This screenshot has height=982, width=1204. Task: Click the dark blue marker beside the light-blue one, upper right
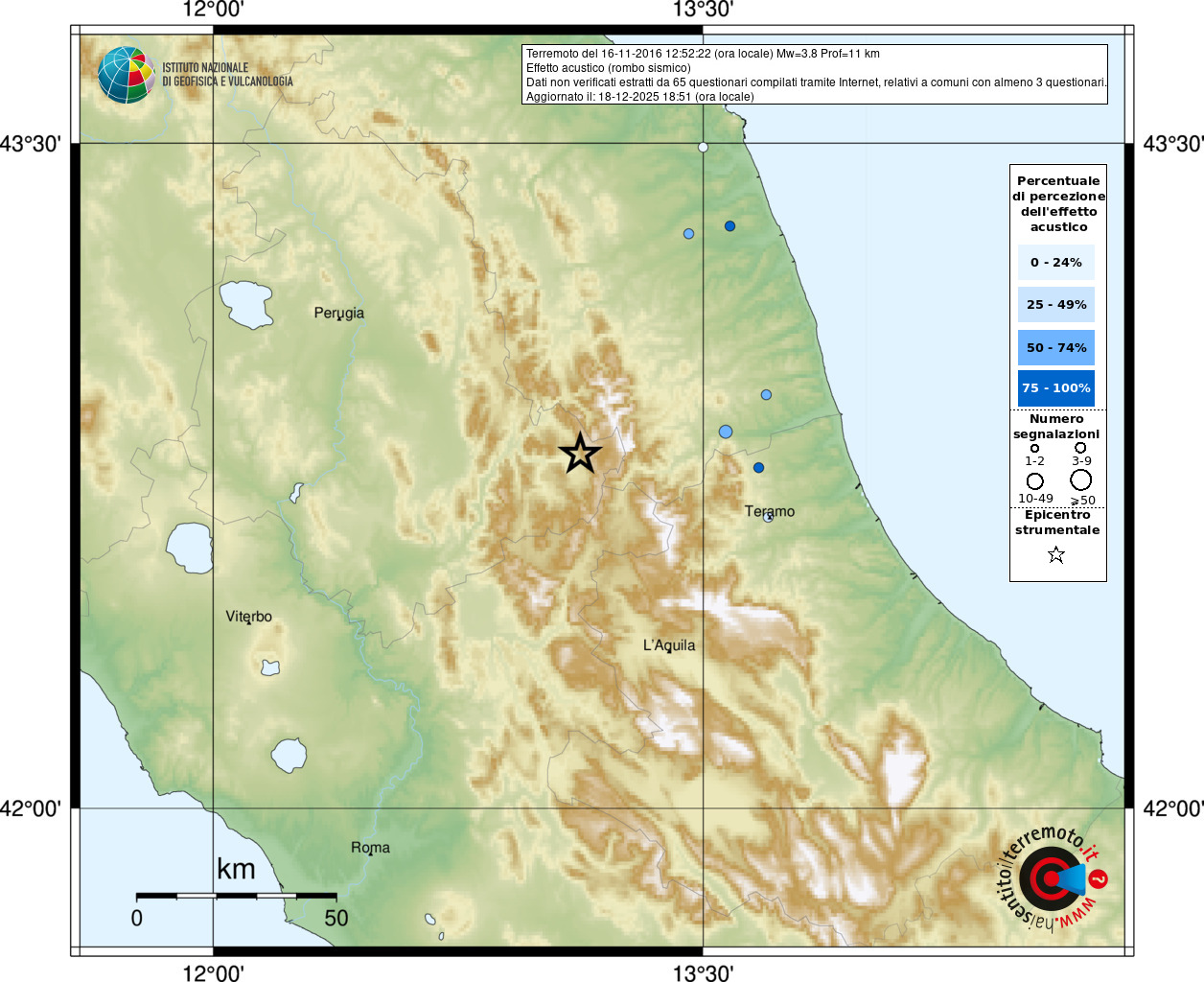tap(729, 226)
